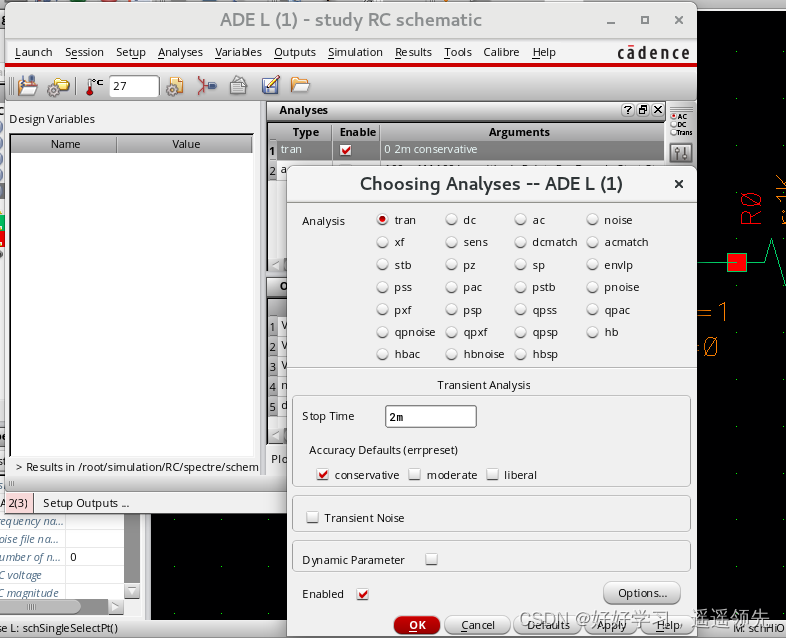
Task: Select the noise analysis radio button
Action: pos(593,220)
